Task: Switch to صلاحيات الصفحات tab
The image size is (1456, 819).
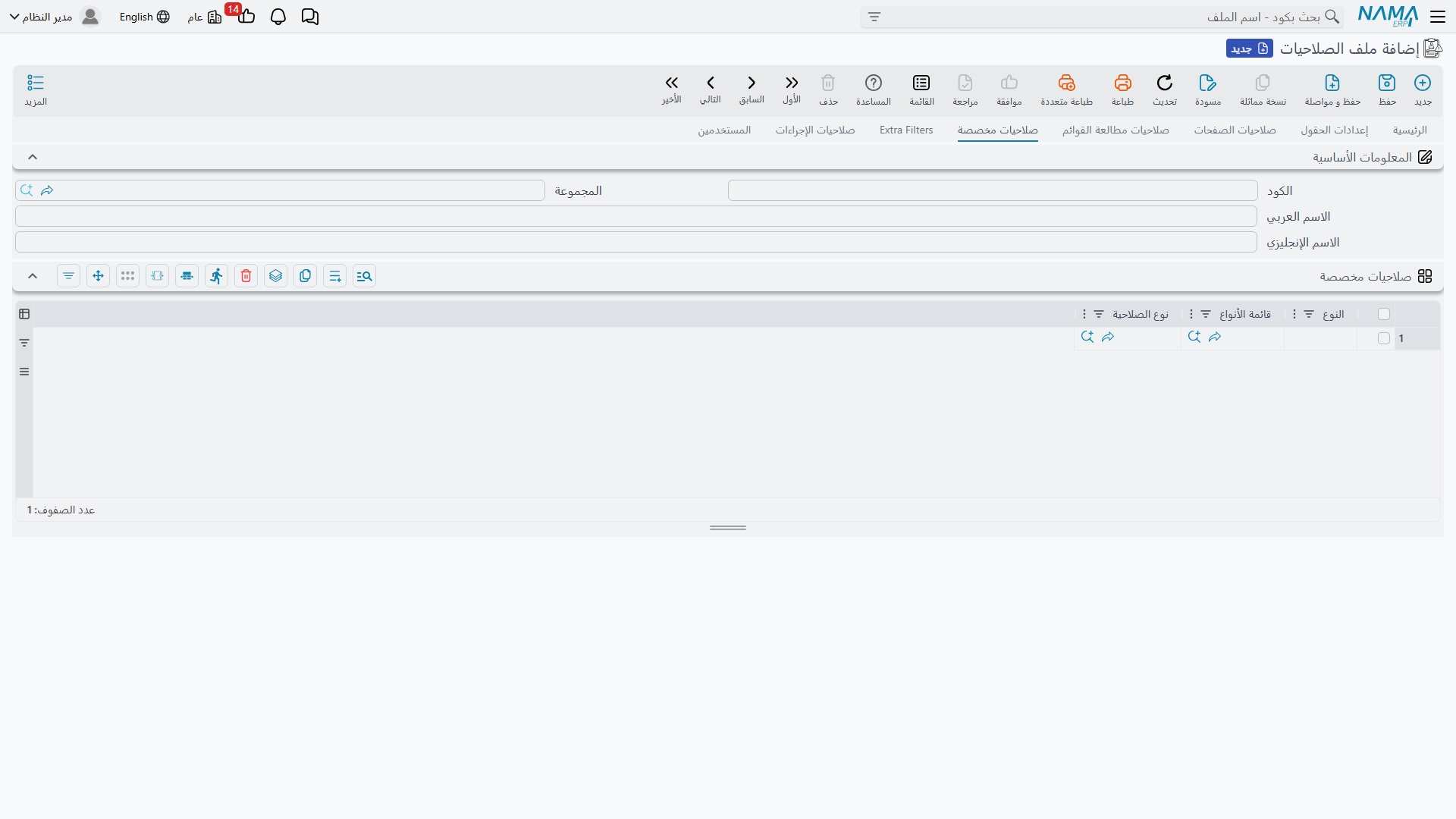Action: click(1235, 130)
